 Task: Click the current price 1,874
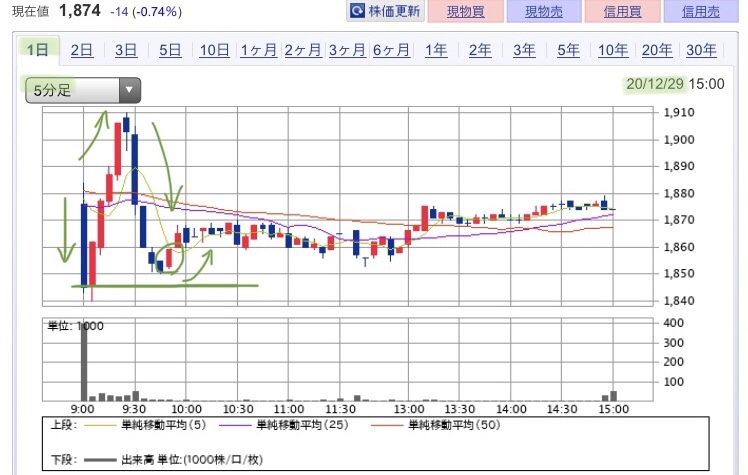click(80, 10)
